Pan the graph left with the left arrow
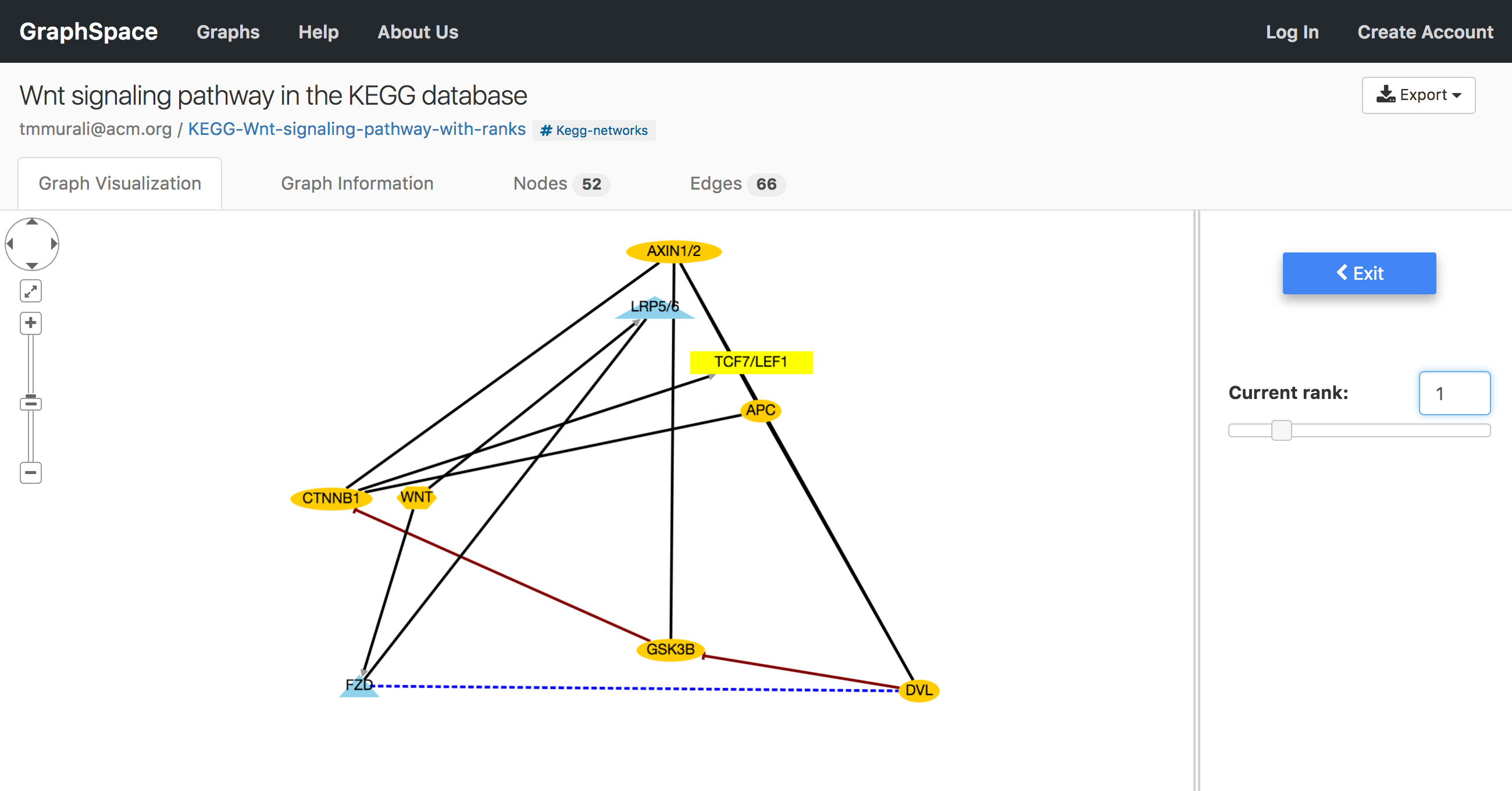 [10, 244]
